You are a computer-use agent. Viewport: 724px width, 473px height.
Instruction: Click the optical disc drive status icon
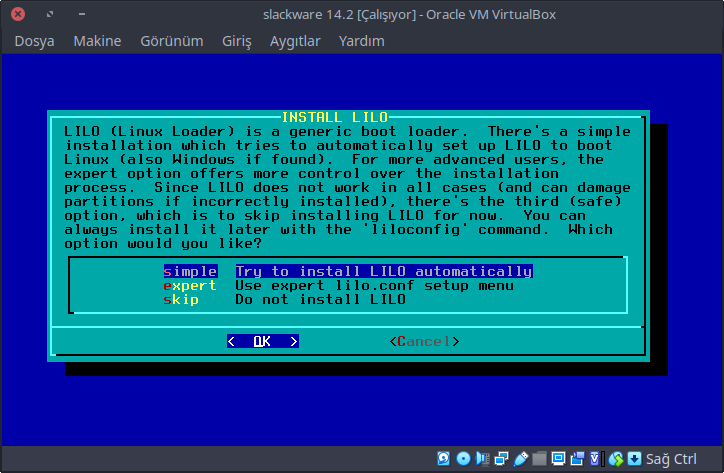pos(463,459)
